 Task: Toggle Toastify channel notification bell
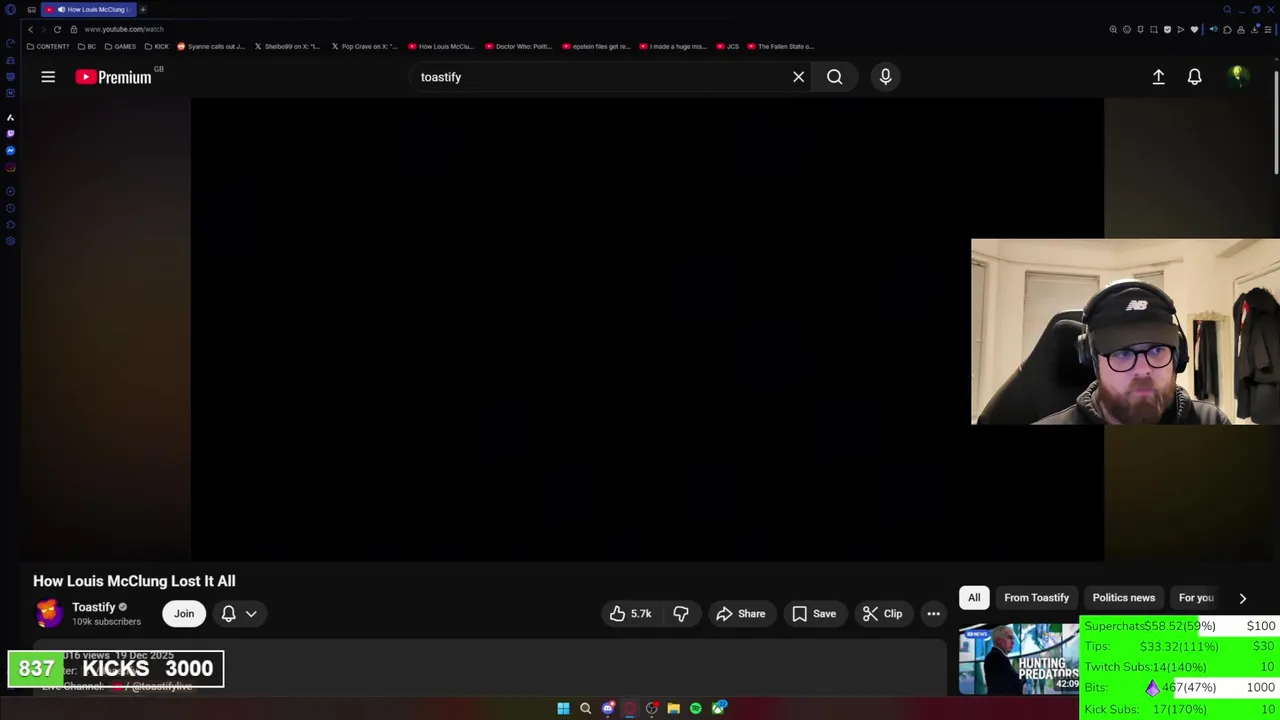[228, 614]
